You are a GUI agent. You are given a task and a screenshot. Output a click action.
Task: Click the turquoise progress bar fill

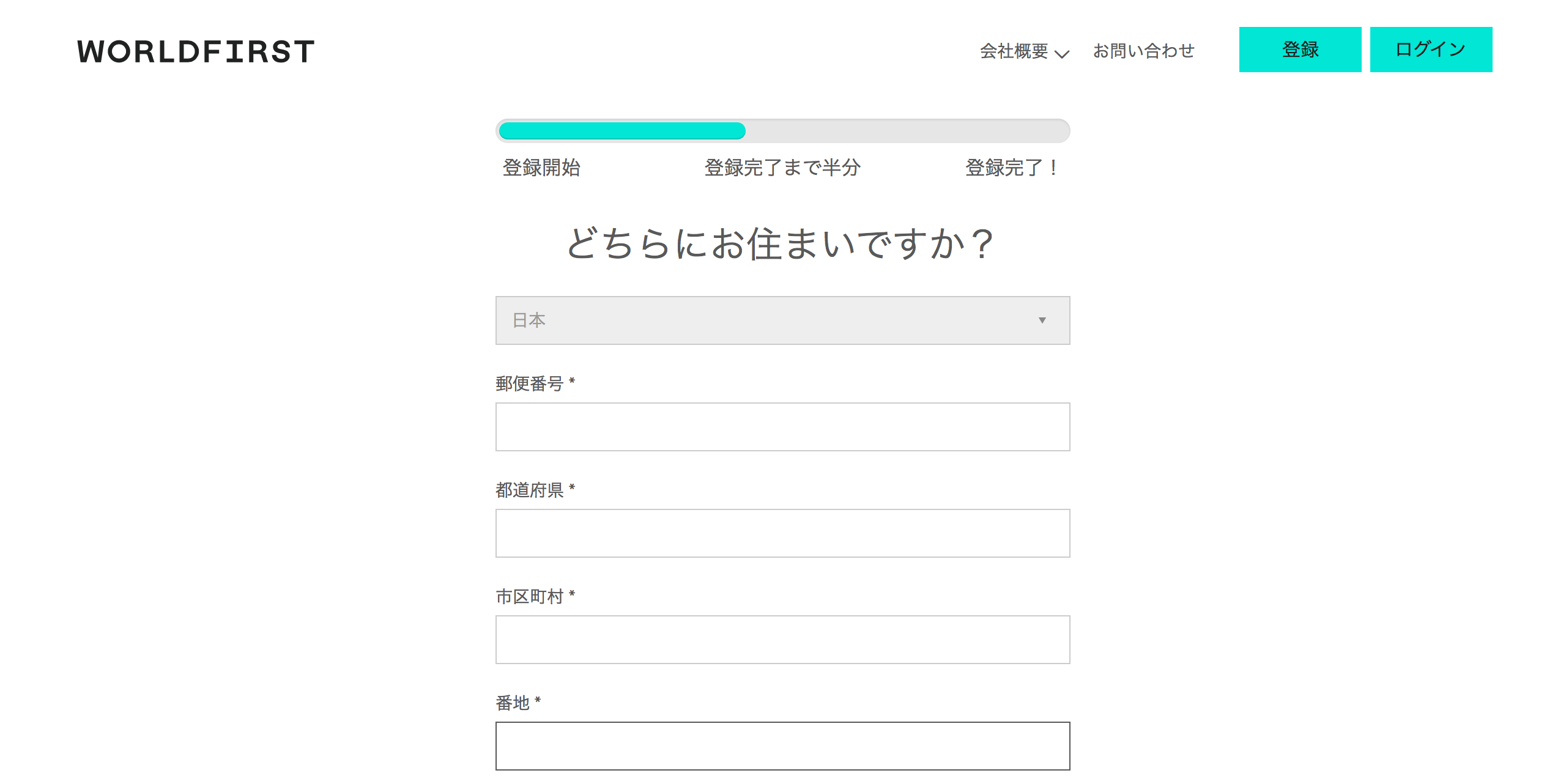[x=622, y=131]
